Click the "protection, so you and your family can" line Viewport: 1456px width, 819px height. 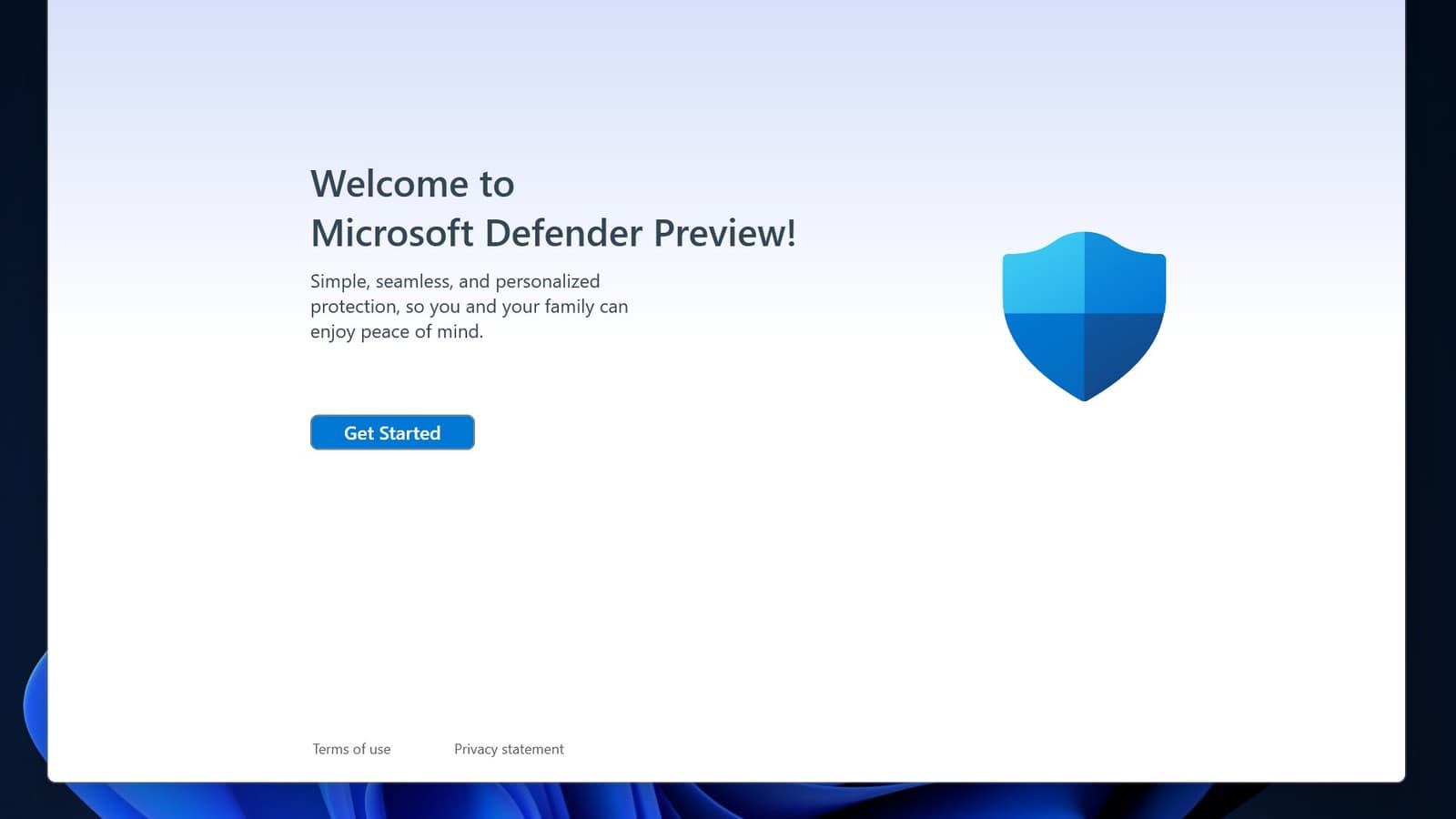(469, 307)
